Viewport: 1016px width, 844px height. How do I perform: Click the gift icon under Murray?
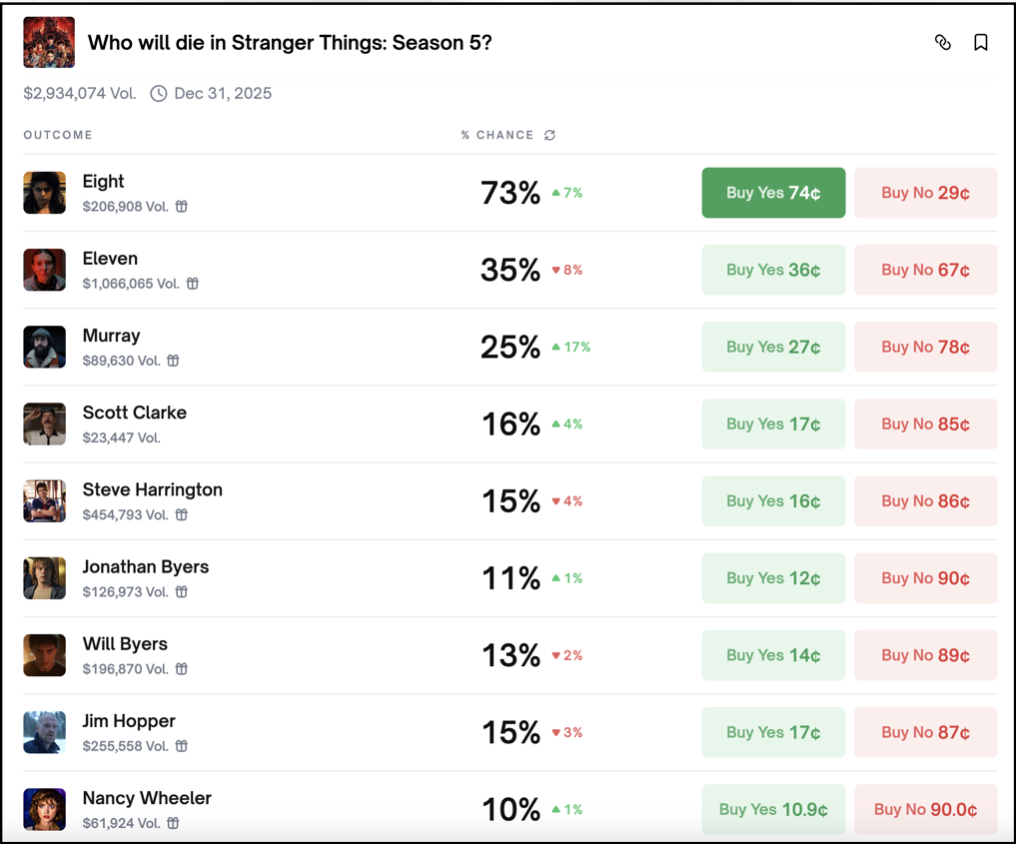tap(173, 360)
